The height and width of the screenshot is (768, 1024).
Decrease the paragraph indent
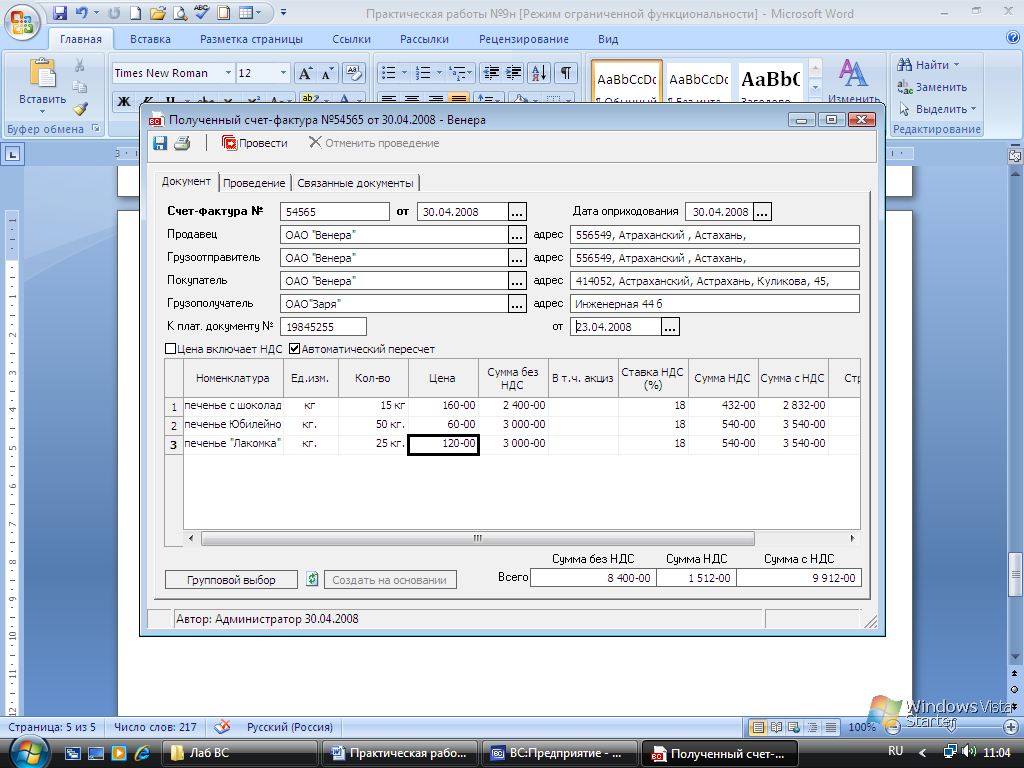pyautogui.click(x=490, y=73)
